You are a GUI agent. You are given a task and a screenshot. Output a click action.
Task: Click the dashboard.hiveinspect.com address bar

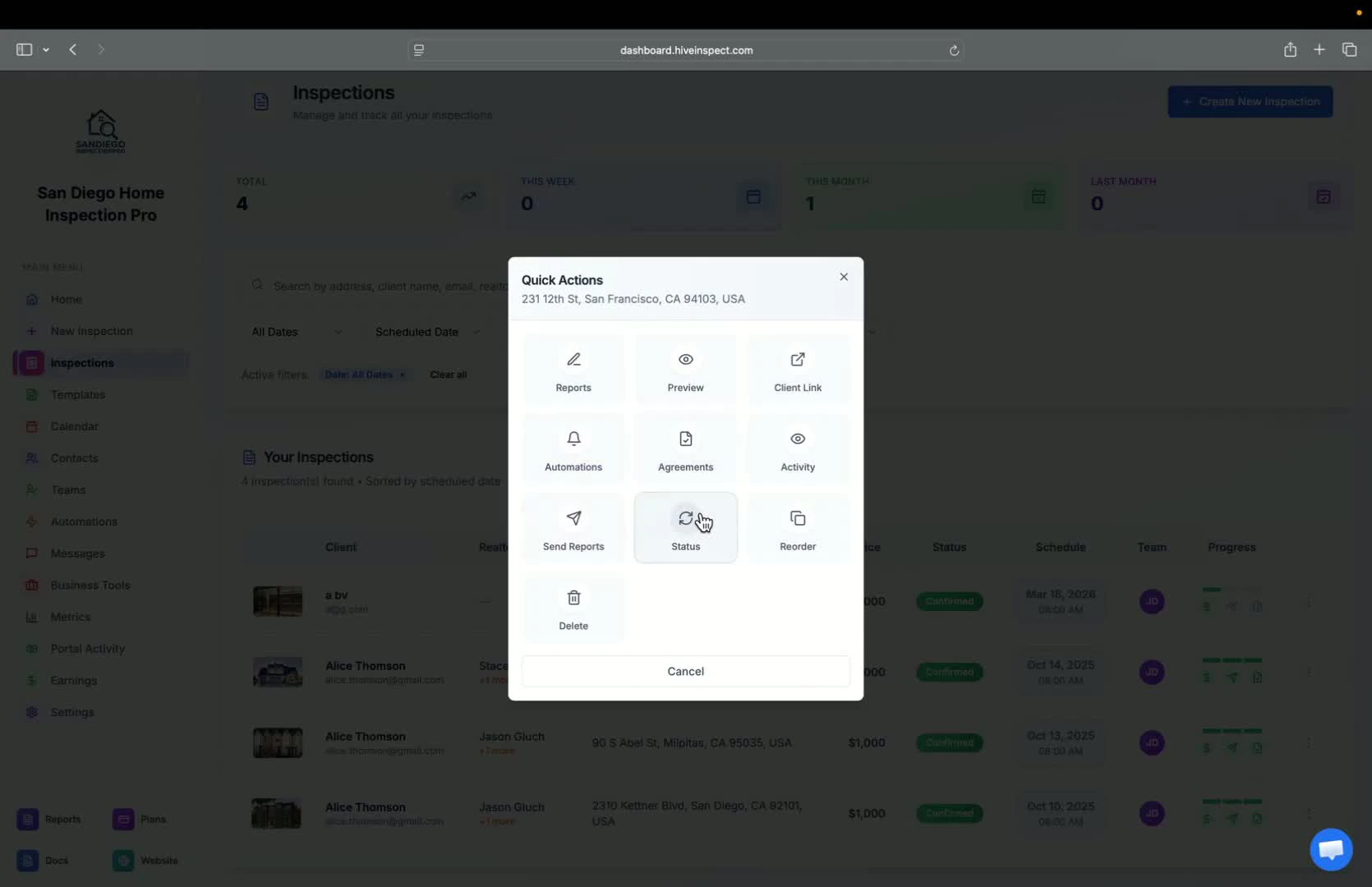tap(686, 50)
